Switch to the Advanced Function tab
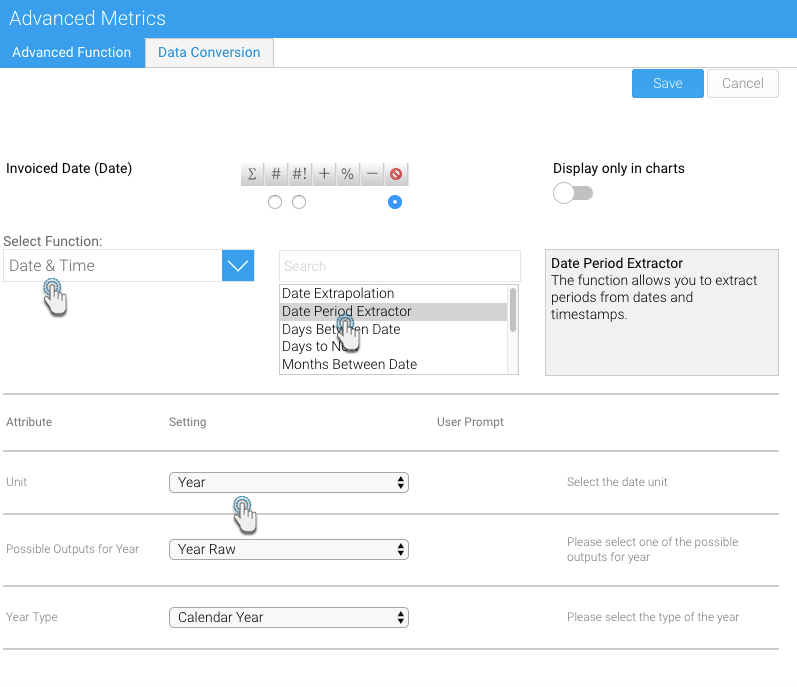 tap(72, 53)
